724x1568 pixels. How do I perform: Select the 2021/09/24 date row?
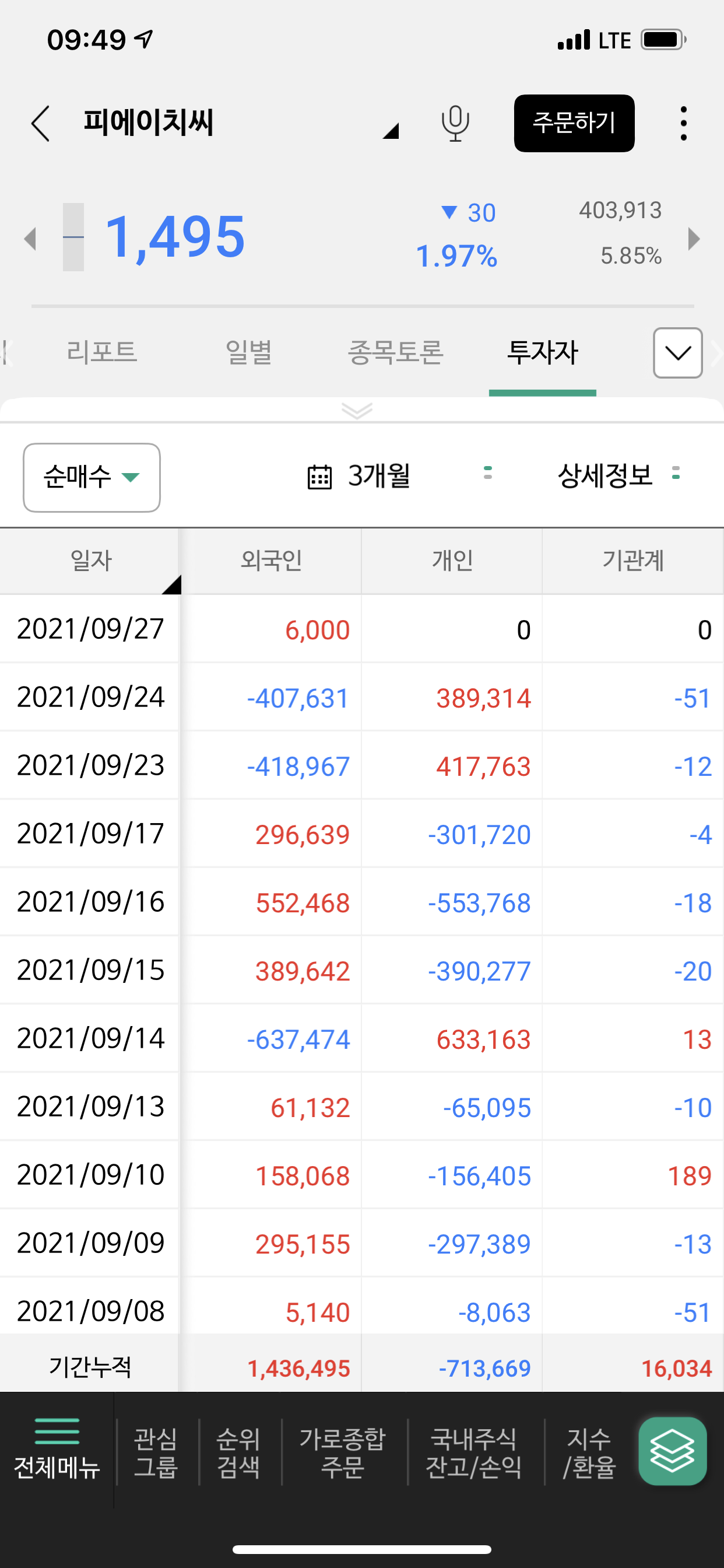pyautogui.click(x=90, y=697)
